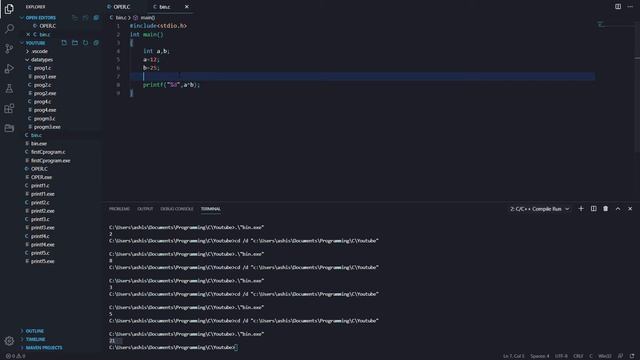This screenshot has width=640, height=360.
Task: Select prog2.exe in explorer
Action: 45,93
